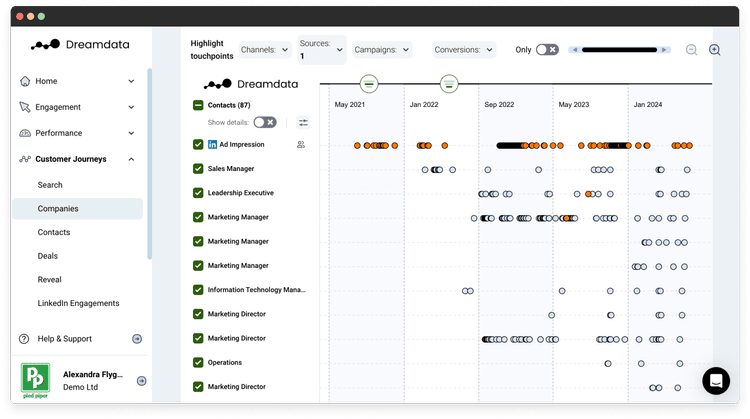The image size is (750, 419).
Task: Click the Pied Piper company logo
Action: click(35, 380)
